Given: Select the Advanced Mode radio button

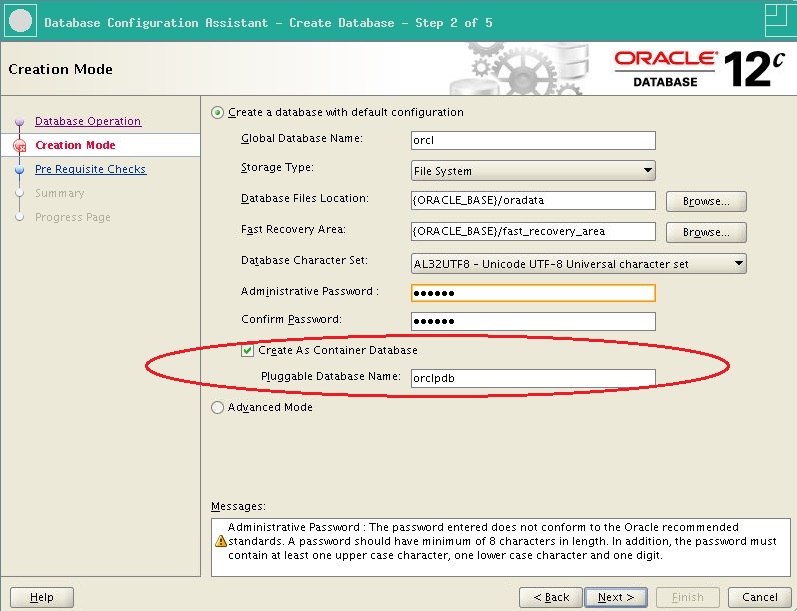Looking at the screenshot, I should click(x=217, y=408).
